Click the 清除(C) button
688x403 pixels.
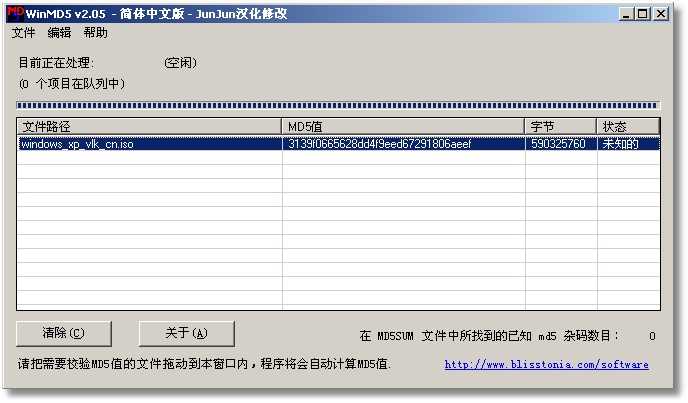[64, 334]
